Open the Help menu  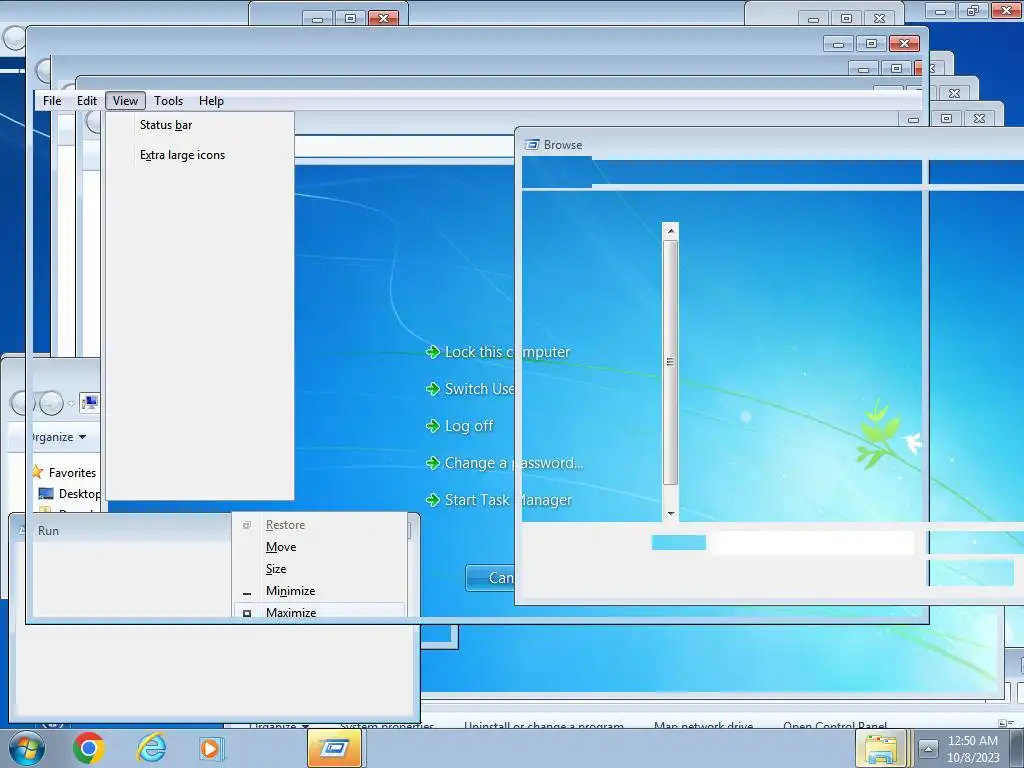[211, 101]
